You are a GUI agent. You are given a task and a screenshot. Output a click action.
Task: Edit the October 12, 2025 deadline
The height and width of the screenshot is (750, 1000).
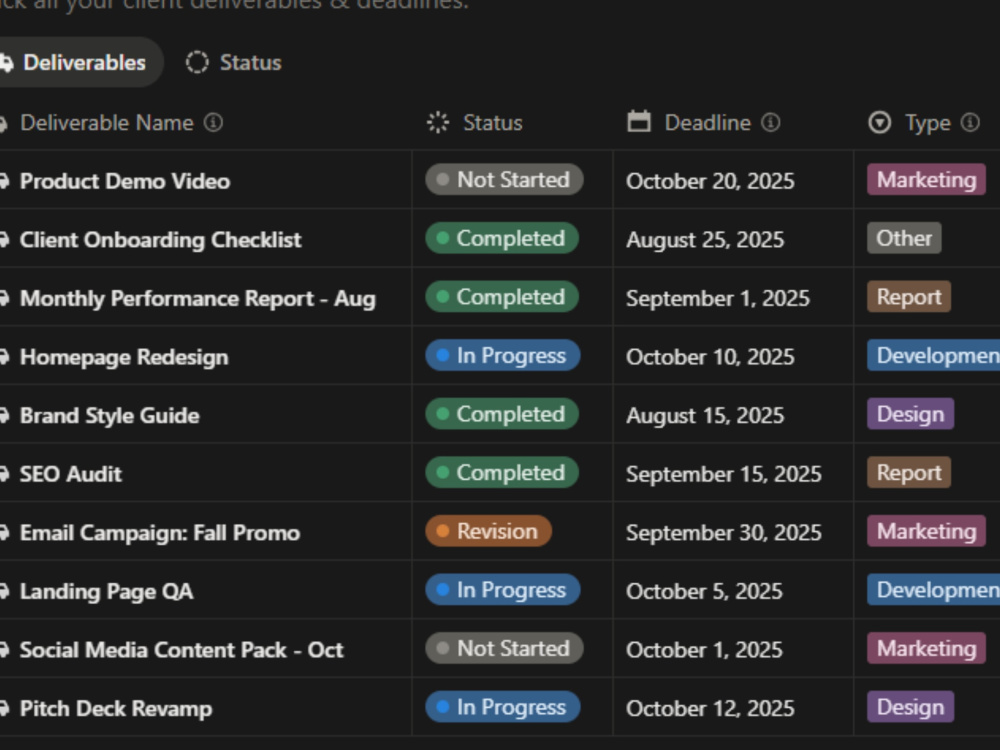point(710,709)
